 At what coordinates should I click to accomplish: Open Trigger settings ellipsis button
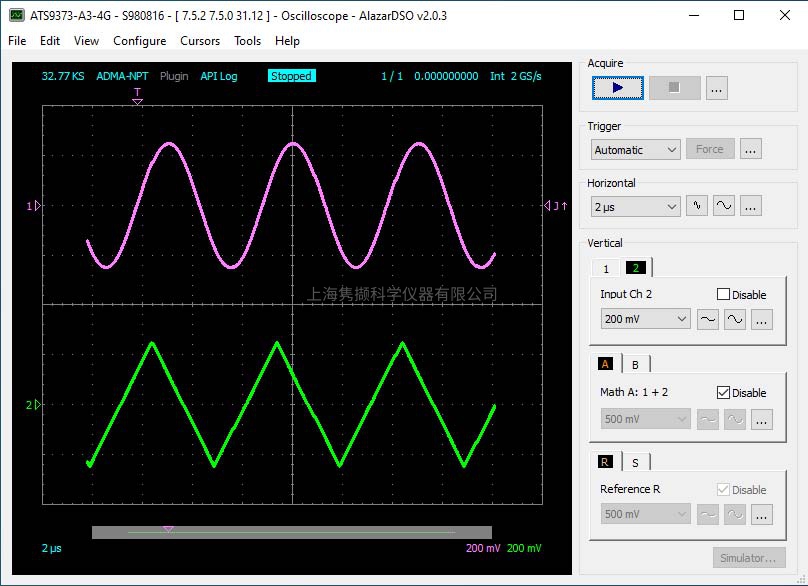(750, 149)
